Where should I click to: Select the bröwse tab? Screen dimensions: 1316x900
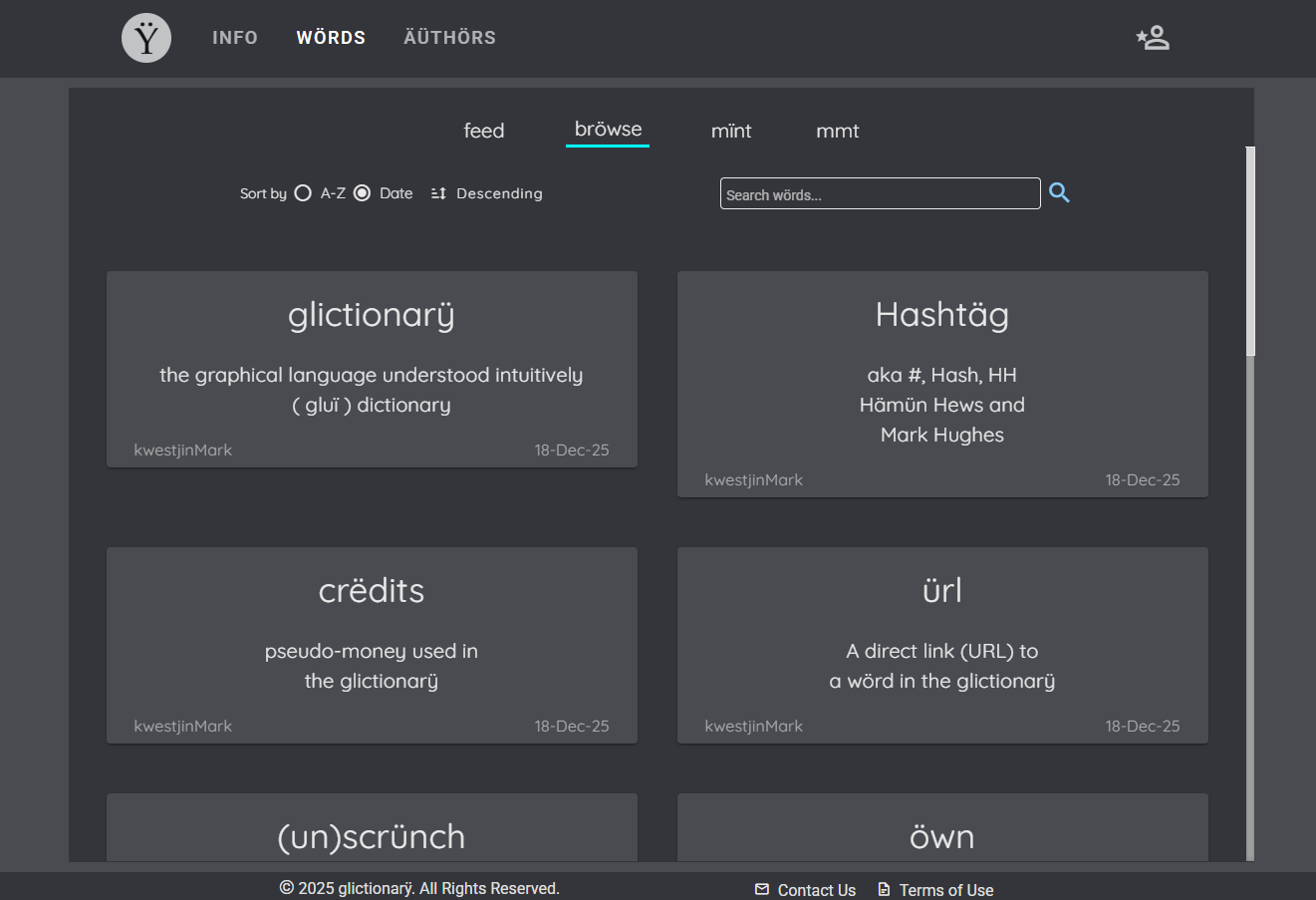608,130
